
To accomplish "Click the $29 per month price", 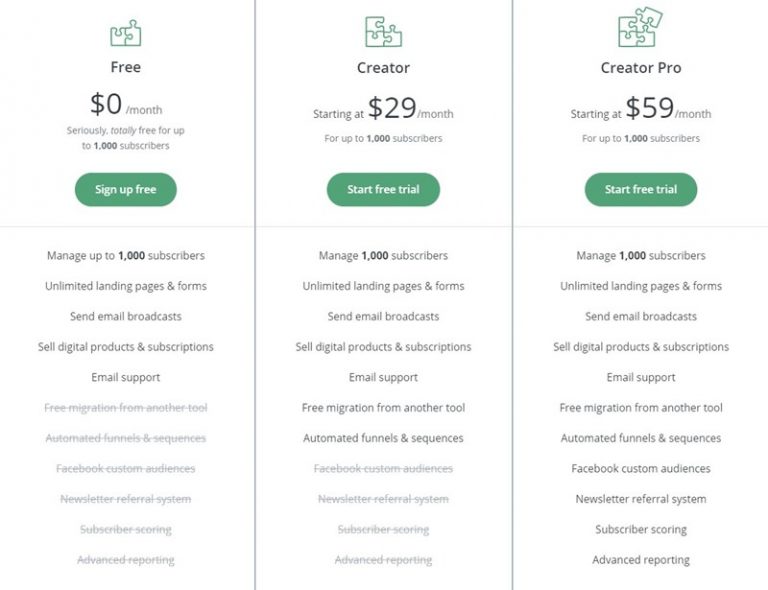I will coord(409,109).
